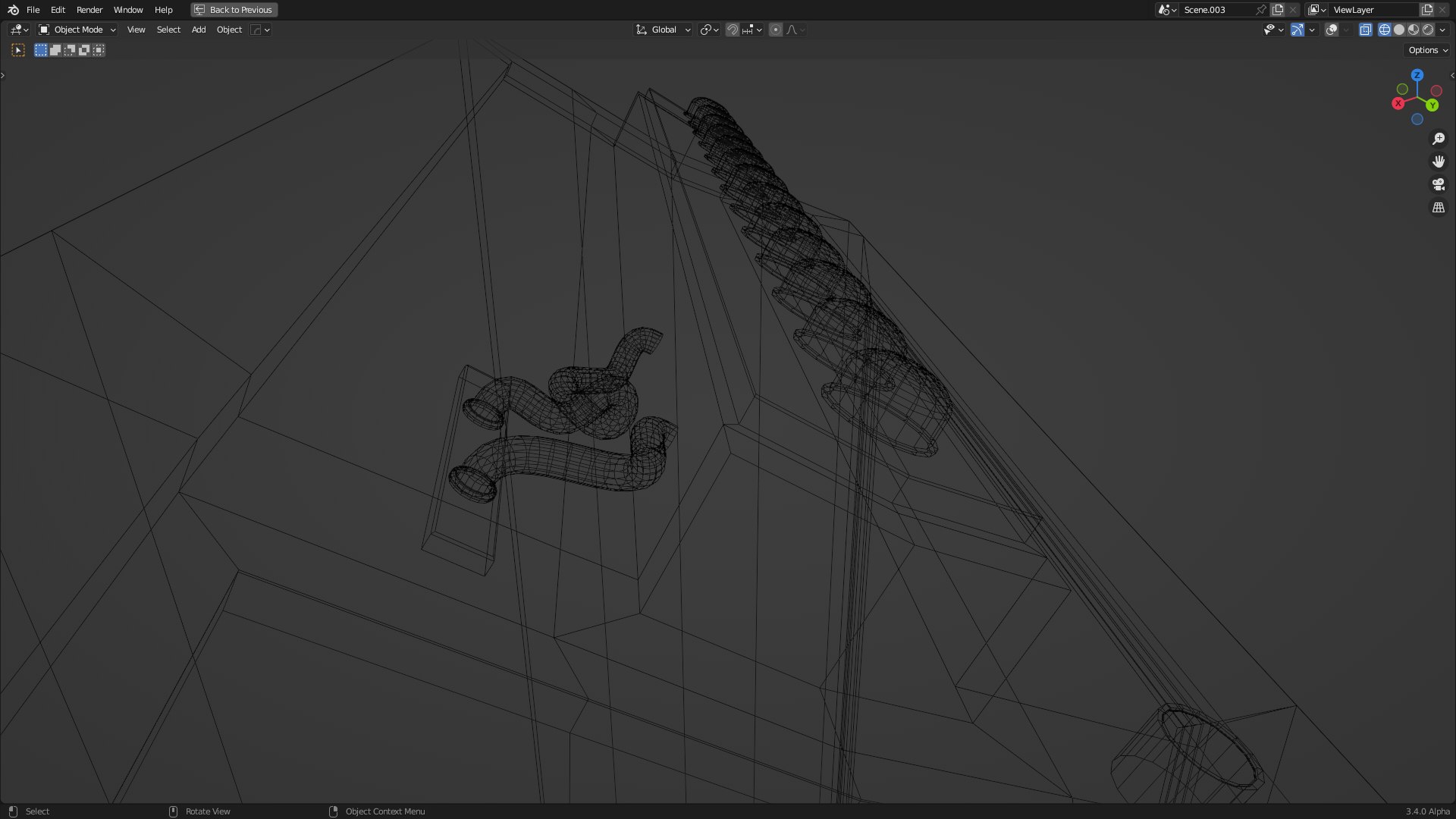Open snapping options dropdown
Image resolution: width=1456 pixels, height=819 pixels.
pos(752,30)
